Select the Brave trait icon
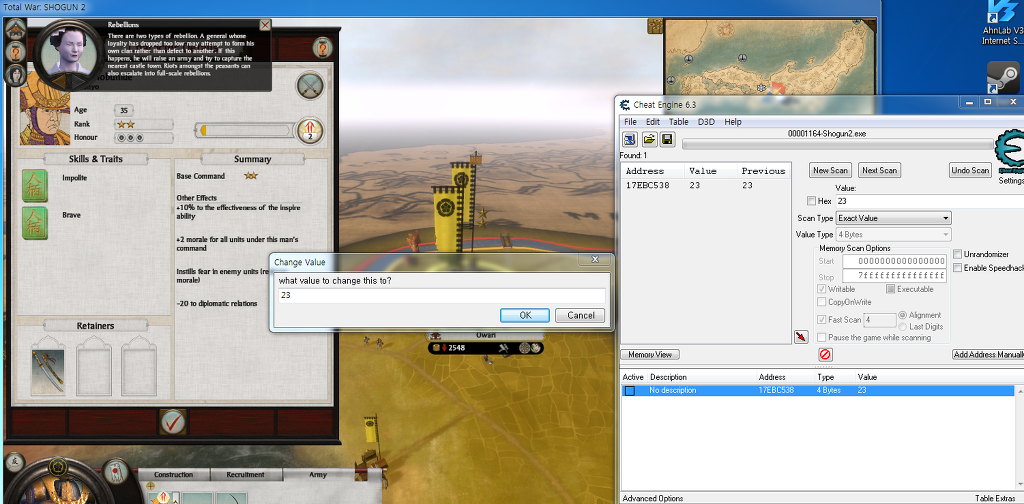The height and width of the screenshot is (504, 1024). pos(35,223)
